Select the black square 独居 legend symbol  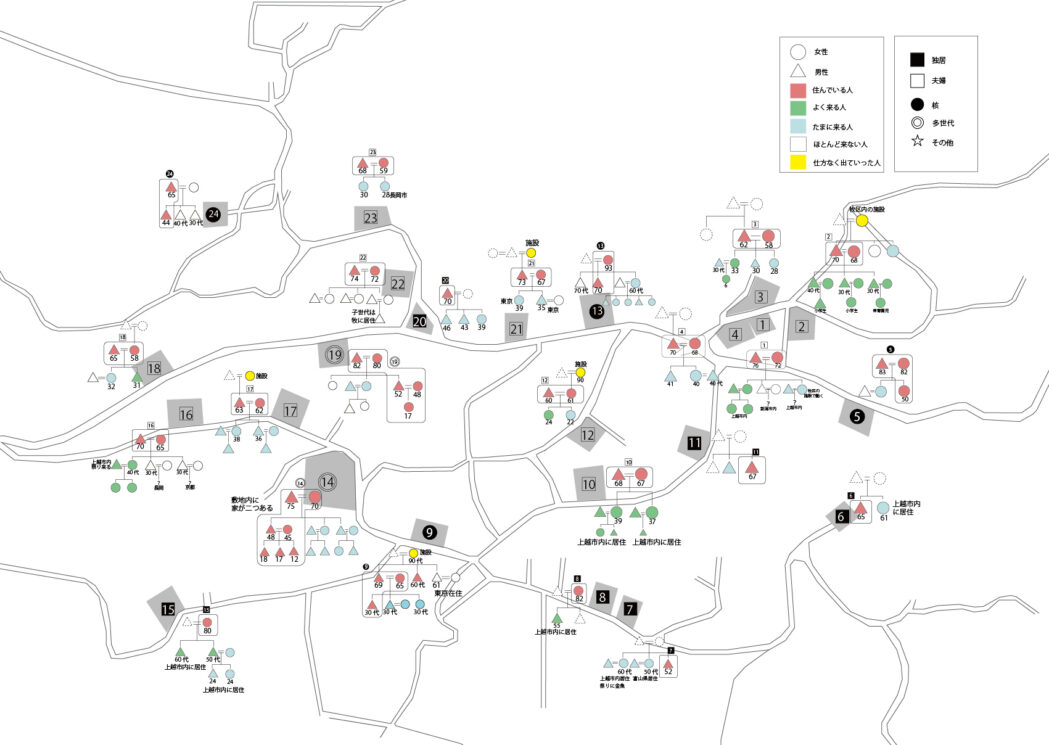click(916, 60)
